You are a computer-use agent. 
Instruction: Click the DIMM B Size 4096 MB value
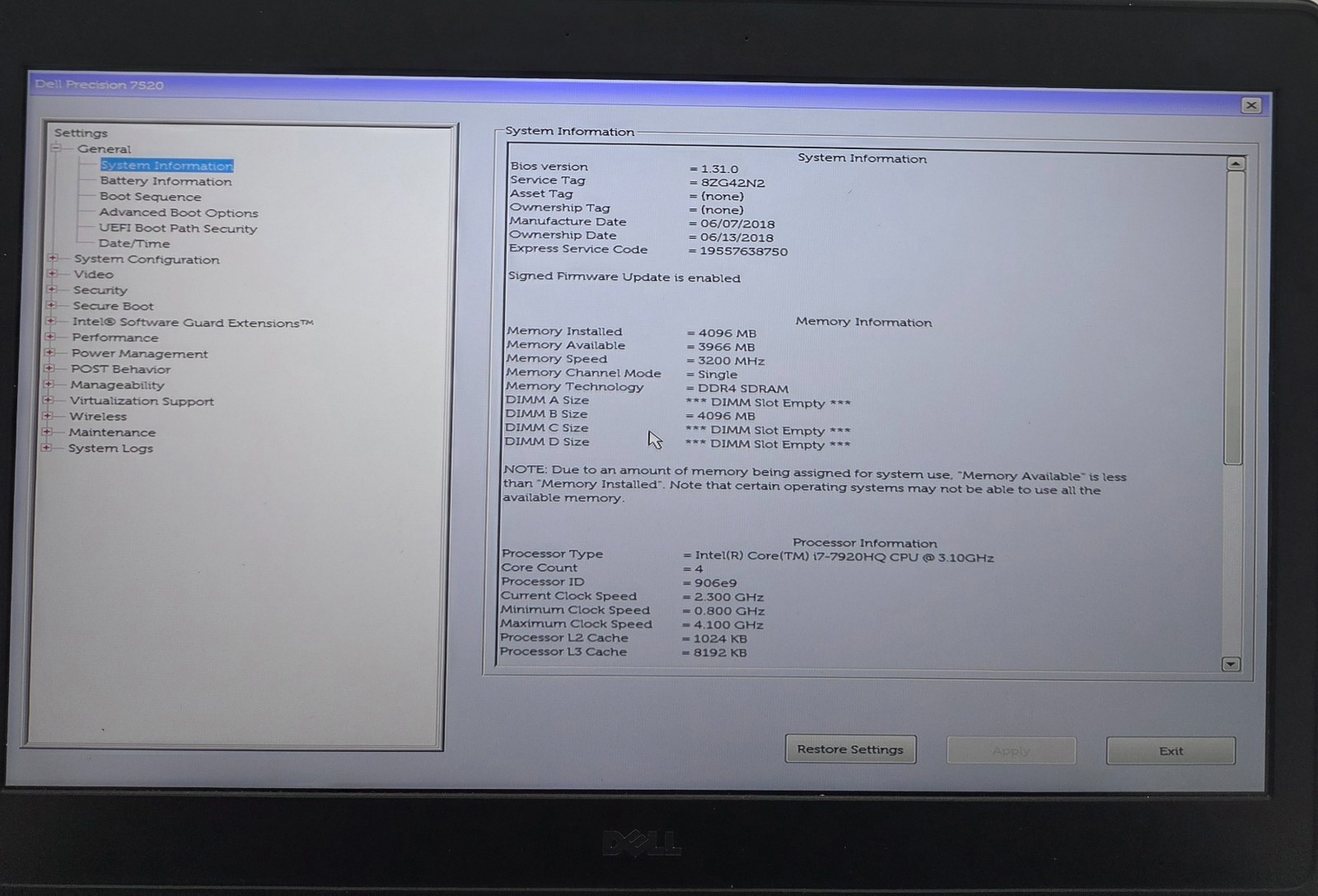[726, 416]
